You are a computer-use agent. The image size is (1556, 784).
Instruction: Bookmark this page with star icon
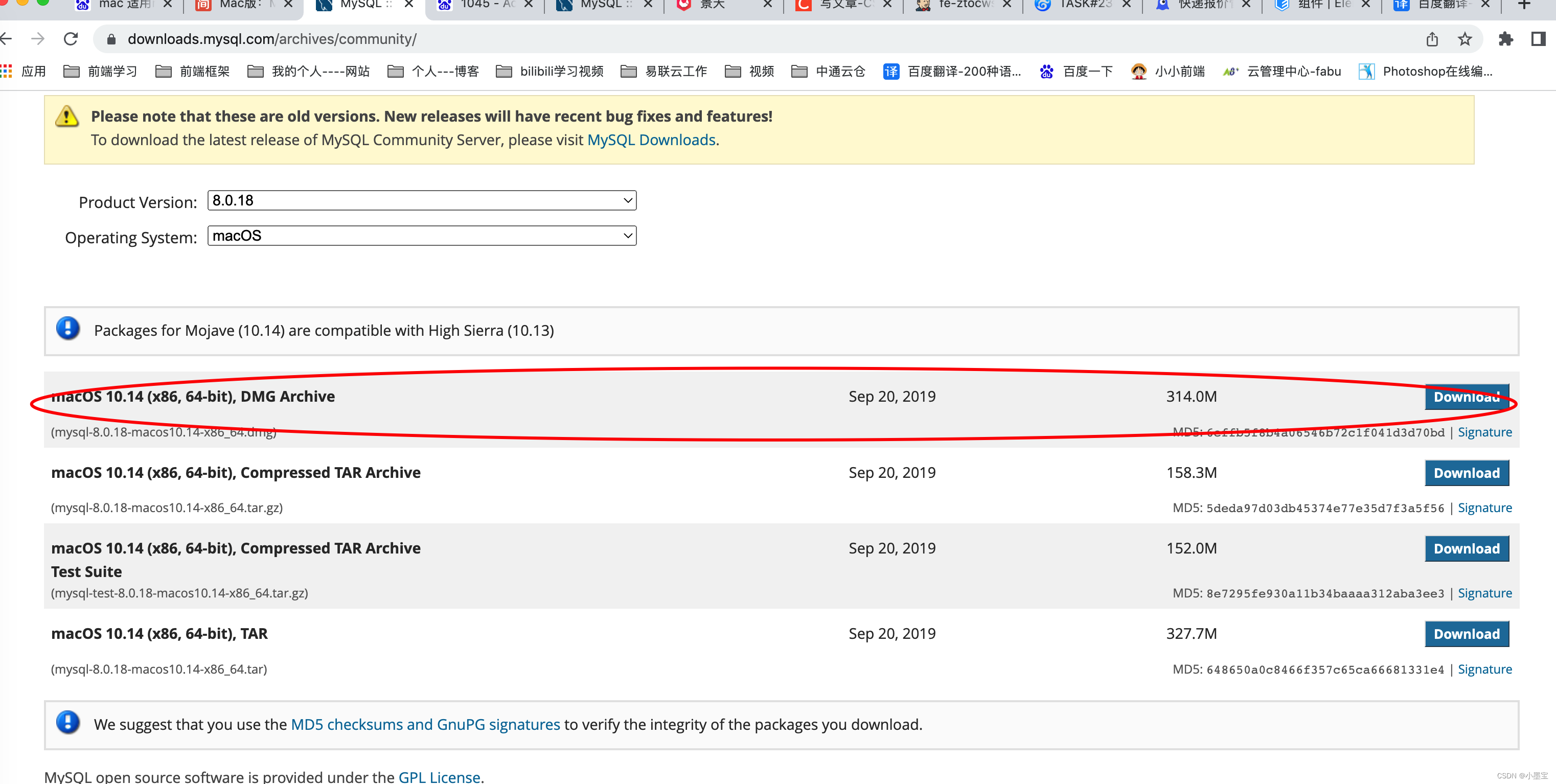1465,39
